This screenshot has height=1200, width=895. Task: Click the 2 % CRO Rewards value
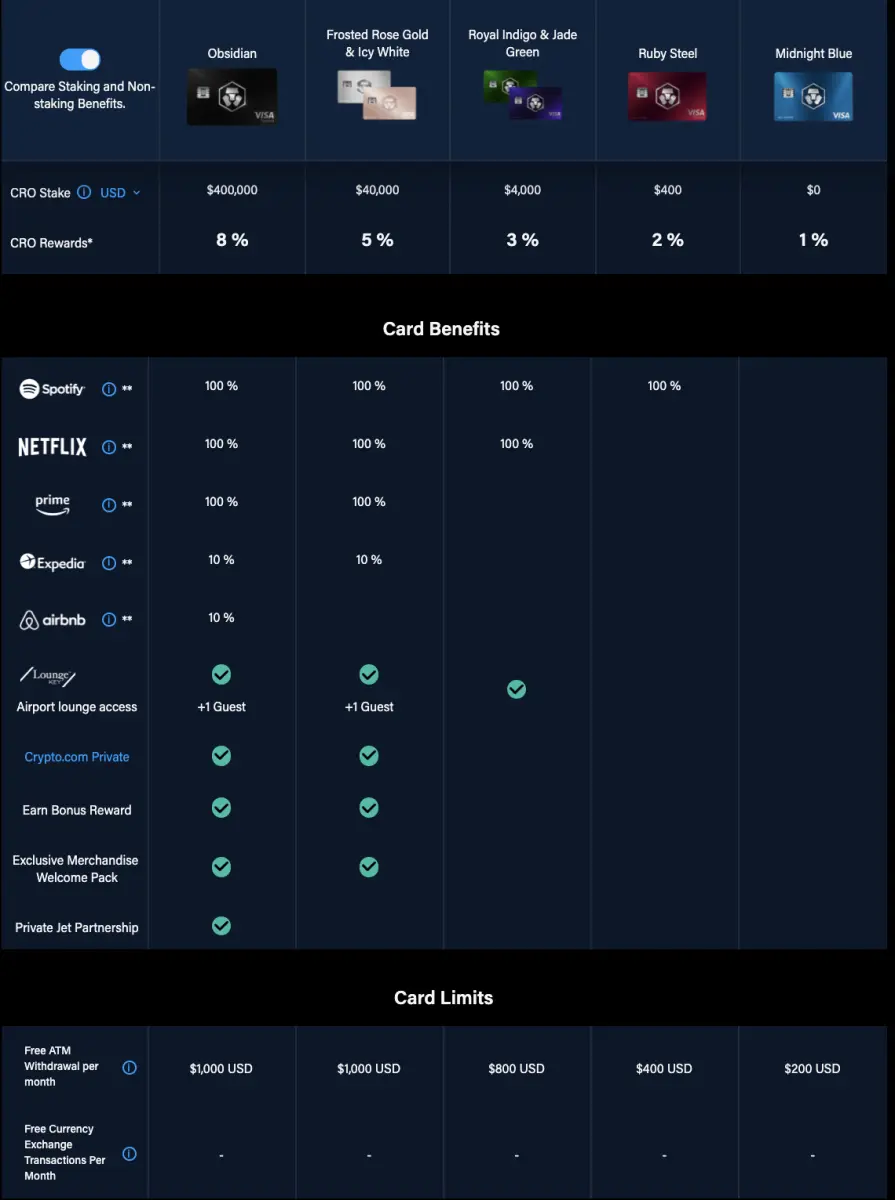[x=668, y=240]
